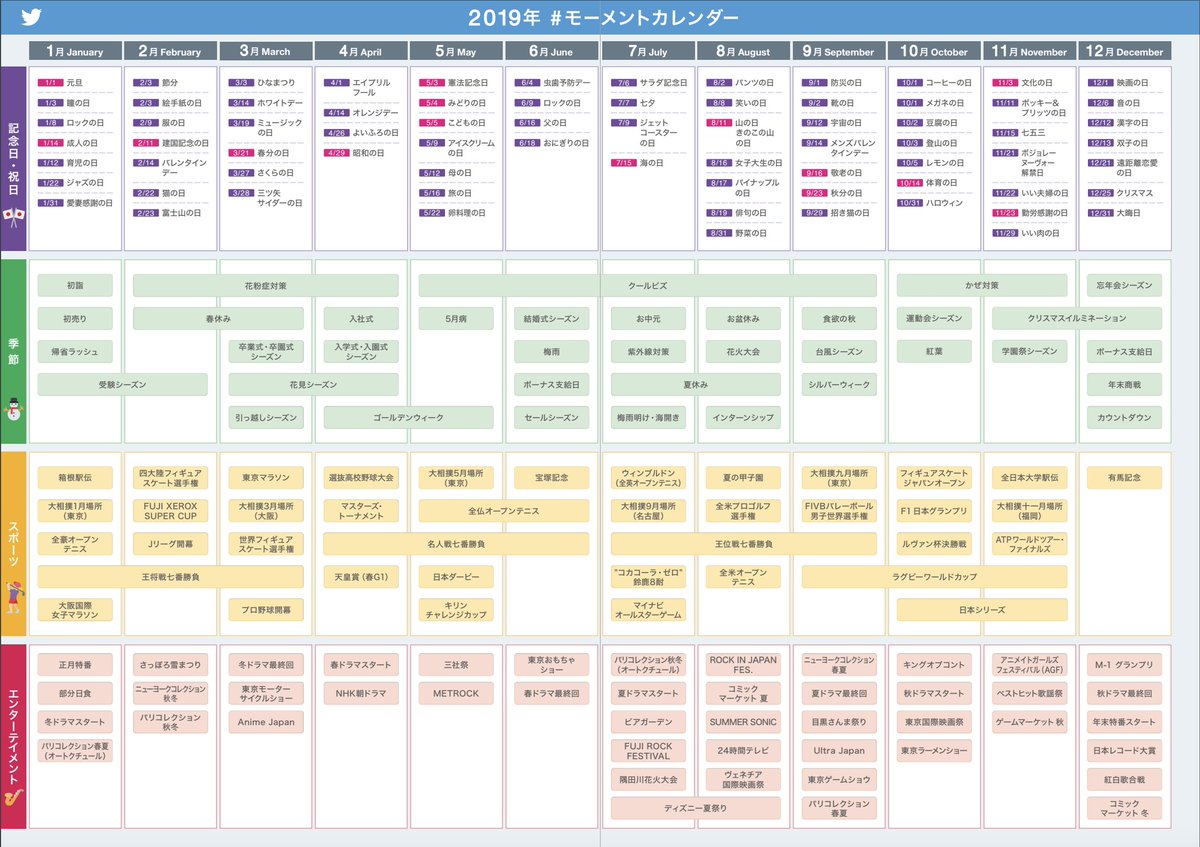The image size is (1200, 847).
Task: Click the 梅雨 box in June
Action: click(x=552, y=352)
